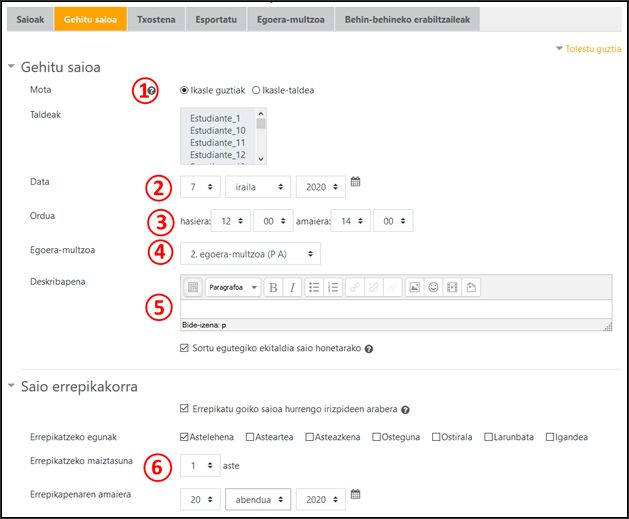Image resolution: width=629 pixels, height=519 pixels.
Task: Open the Egoera-multzoa dropdown
Action: click(x=250, y=254)
